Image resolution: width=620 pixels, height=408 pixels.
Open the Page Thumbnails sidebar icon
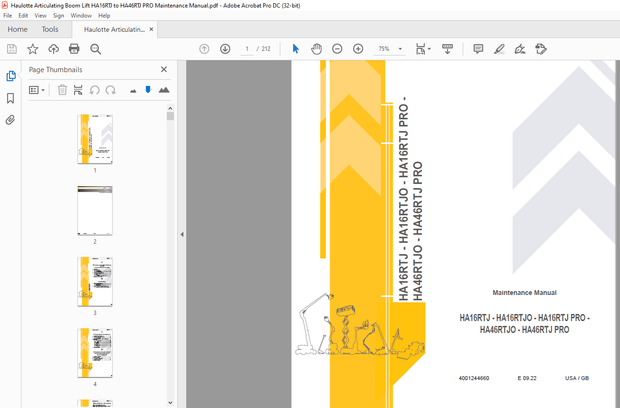11,76
